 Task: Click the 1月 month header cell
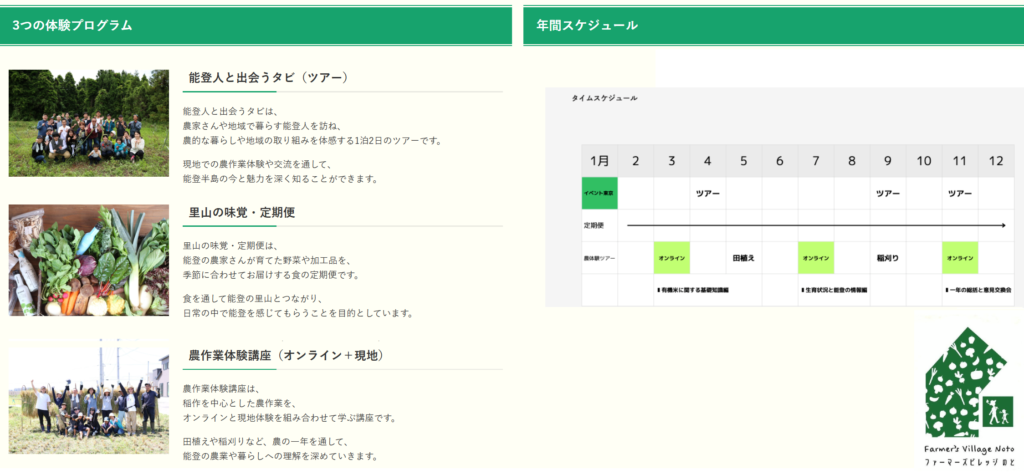point(600,161)
